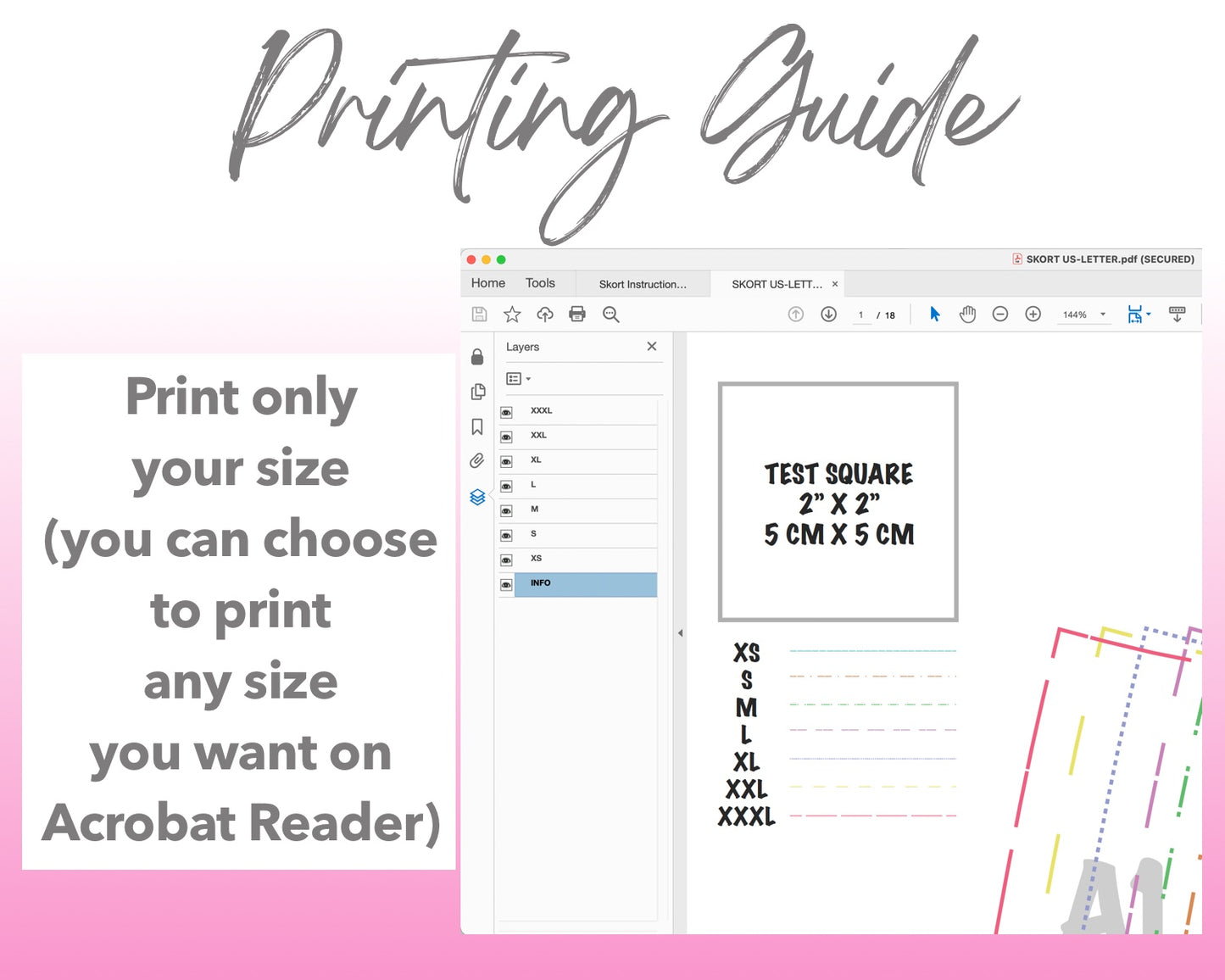Click the Save file icon
Viewport: 1225px width, 980px height.
479,315
